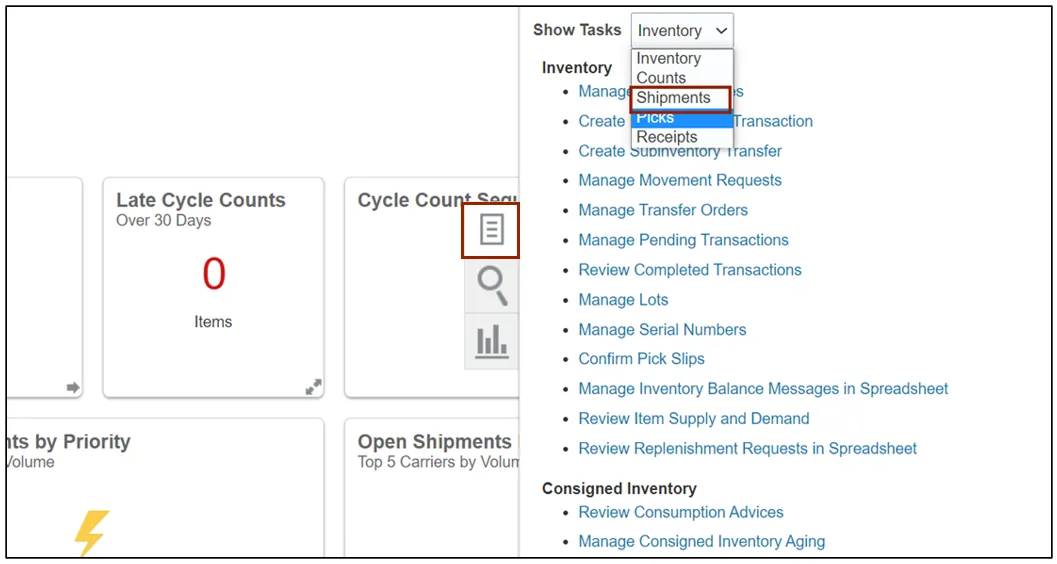Screen dimensions: 1057x564
Task: Click the Search magnifier panel icon
Action: pyautogui.click(x=491, y=286)
